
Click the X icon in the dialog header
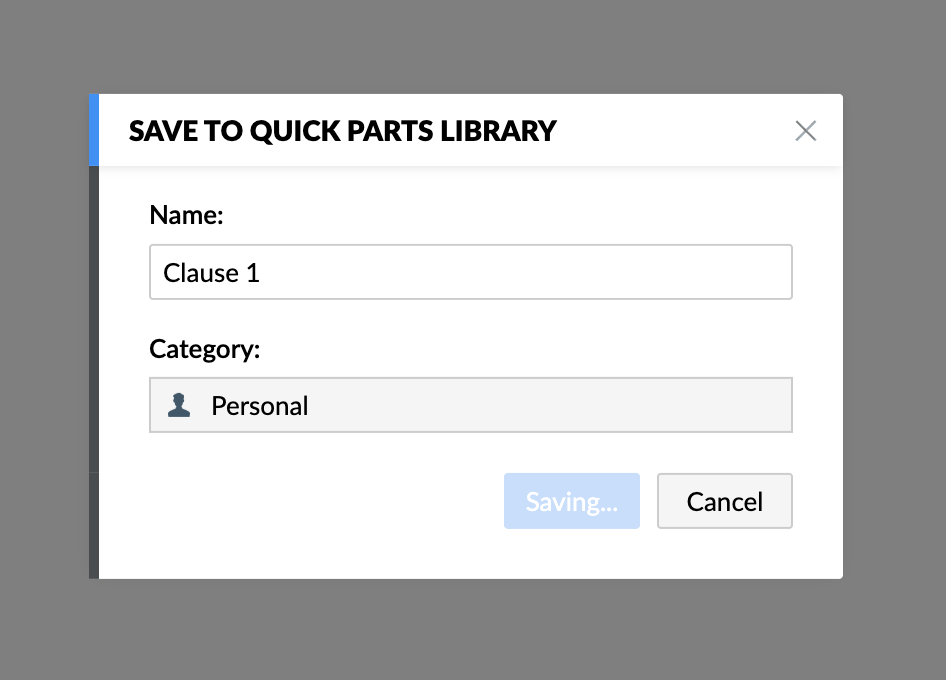[x=805, y=131]
